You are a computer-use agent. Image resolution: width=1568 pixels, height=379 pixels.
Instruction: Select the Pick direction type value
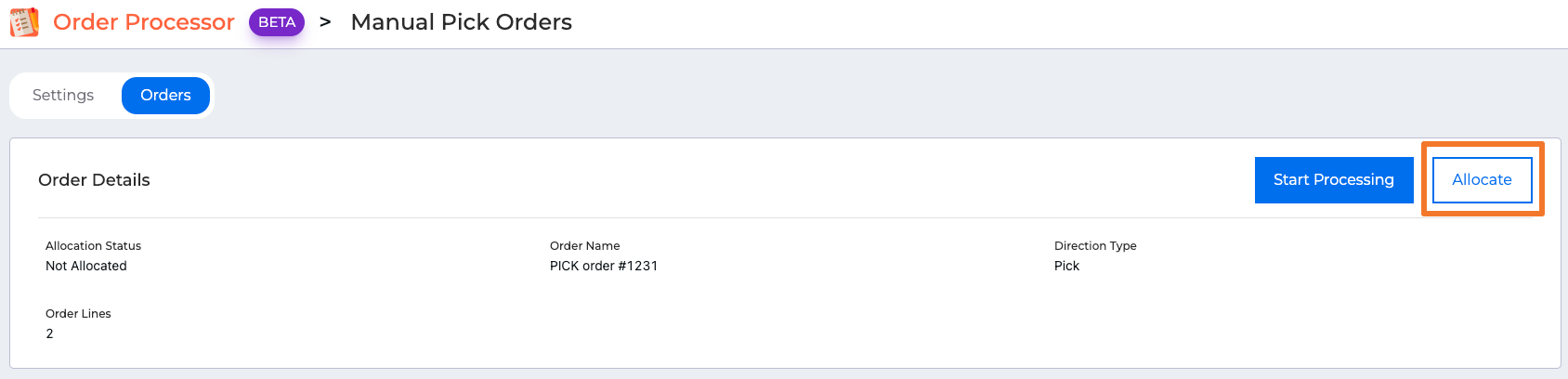[1066, 266]
